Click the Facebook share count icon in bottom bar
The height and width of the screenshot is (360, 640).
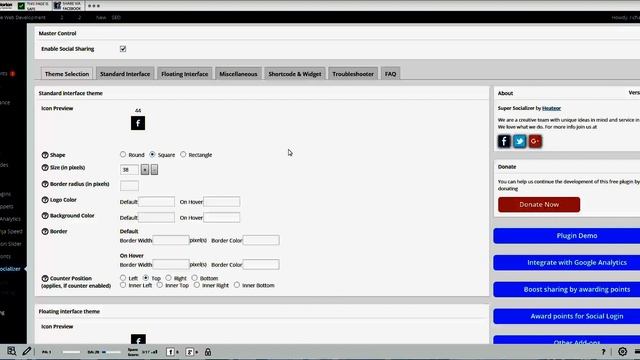click(x=170, y=351)
